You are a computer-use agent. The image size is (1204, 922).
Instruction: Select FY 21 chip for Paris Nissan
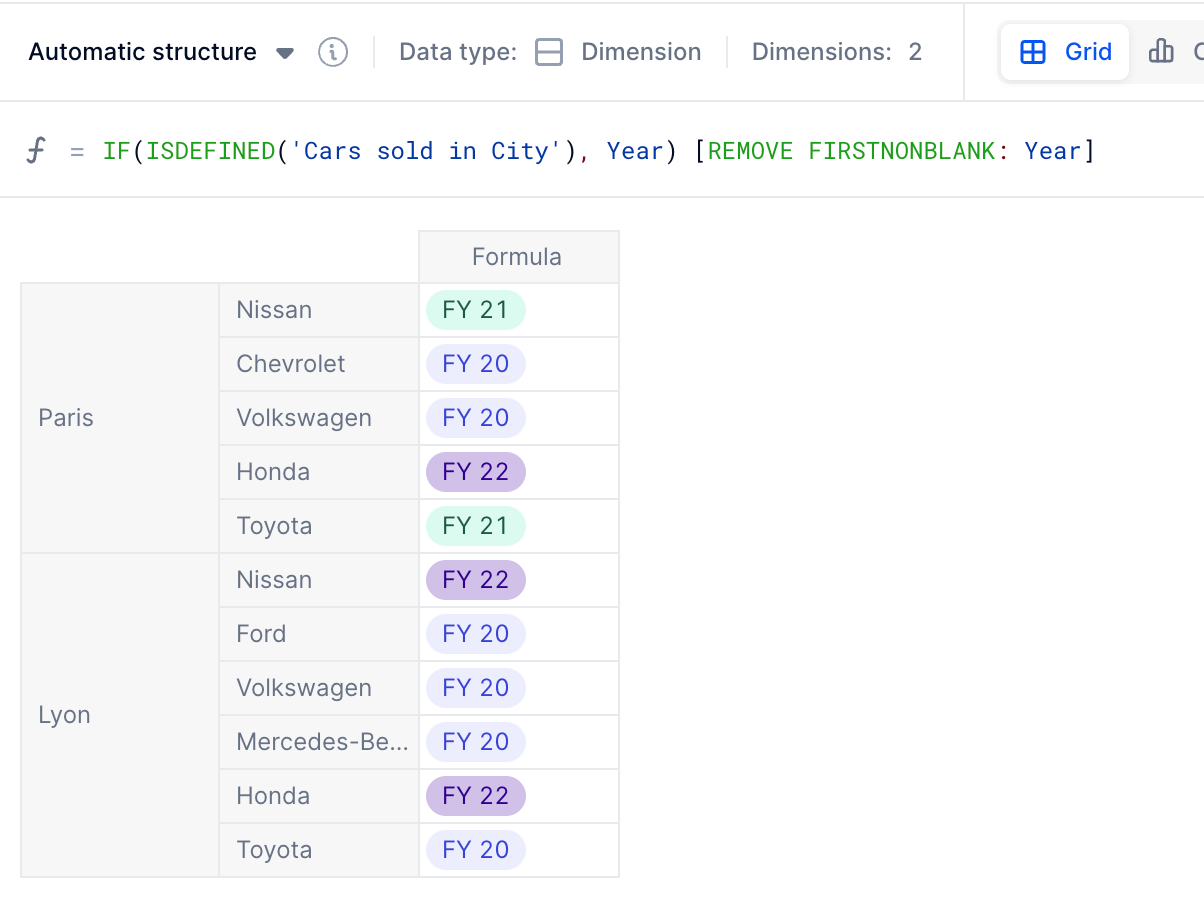(476, 310)
